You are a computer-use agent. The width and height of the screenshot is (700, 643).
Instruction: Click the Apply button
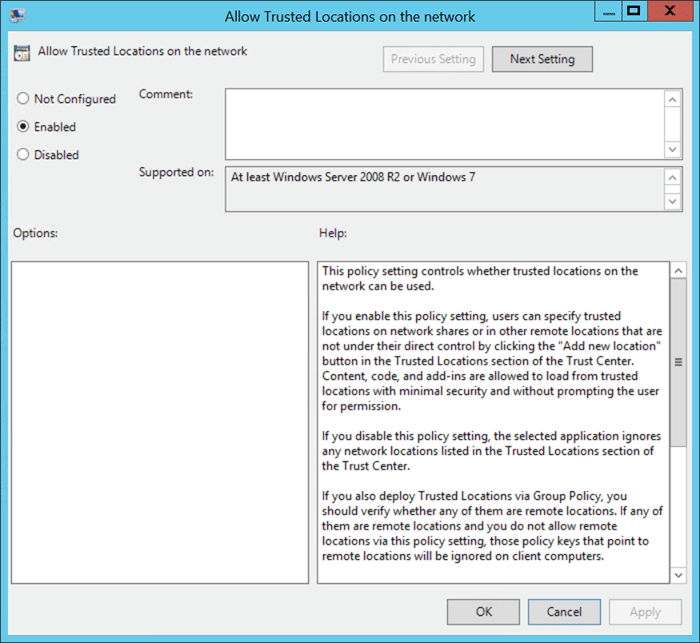click(645, 612)
